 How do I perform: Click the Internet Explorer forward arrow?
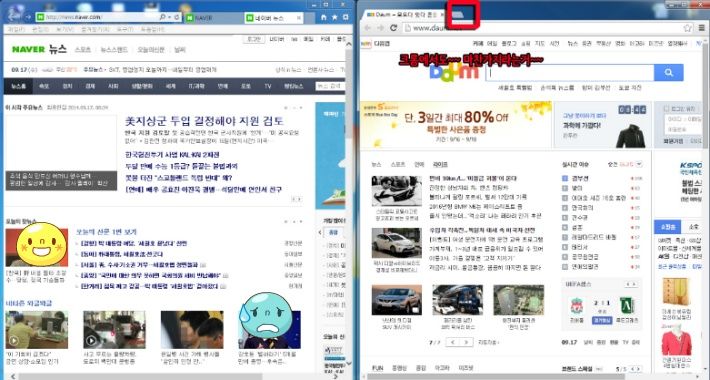28,17
